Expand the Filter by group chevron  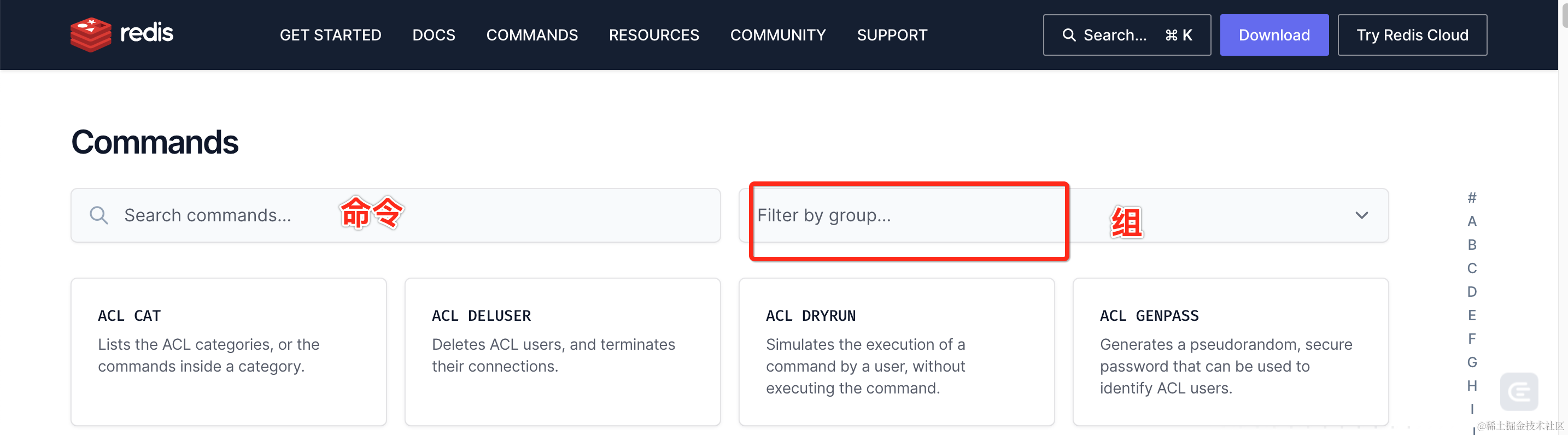[1361, 215]
